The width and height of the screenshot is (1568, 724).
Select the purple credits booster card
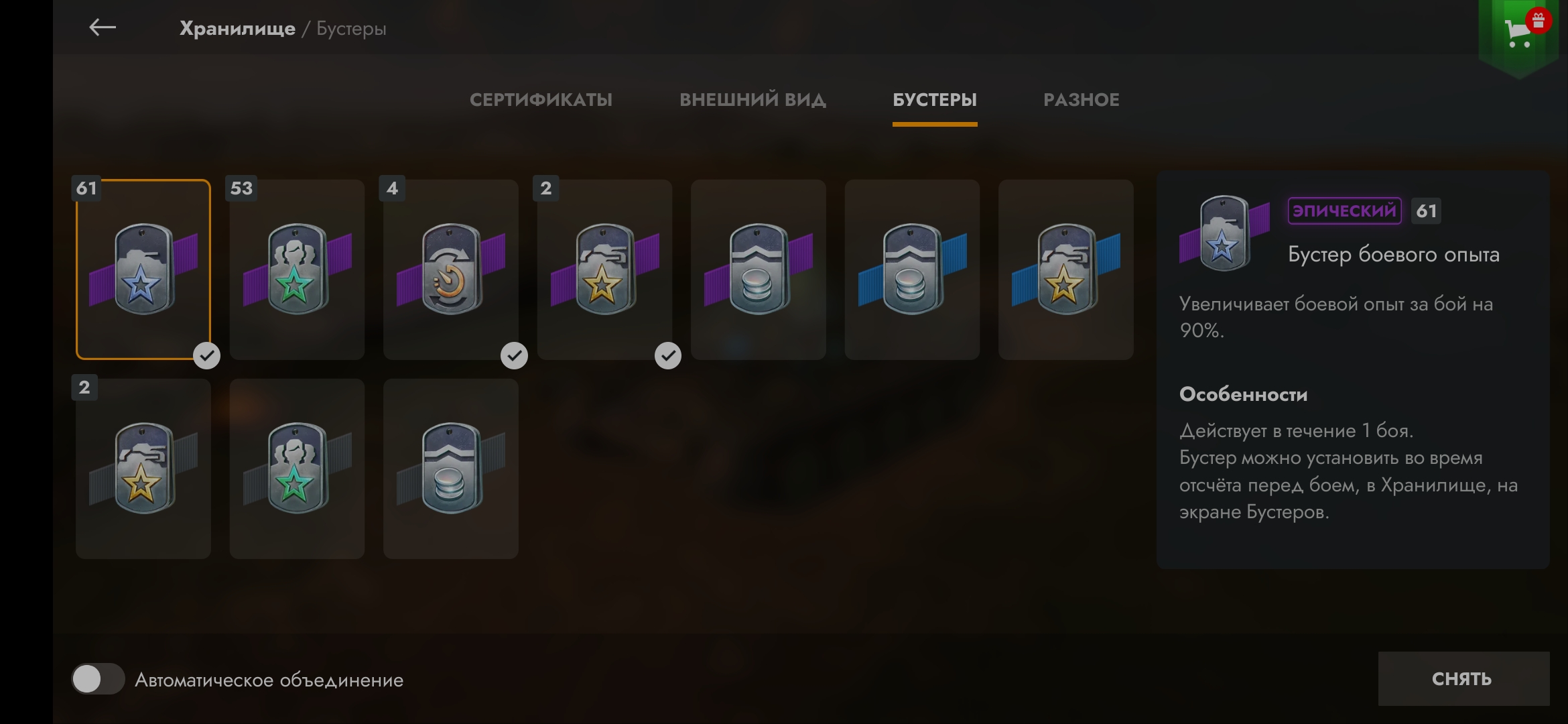click(759, 269)
